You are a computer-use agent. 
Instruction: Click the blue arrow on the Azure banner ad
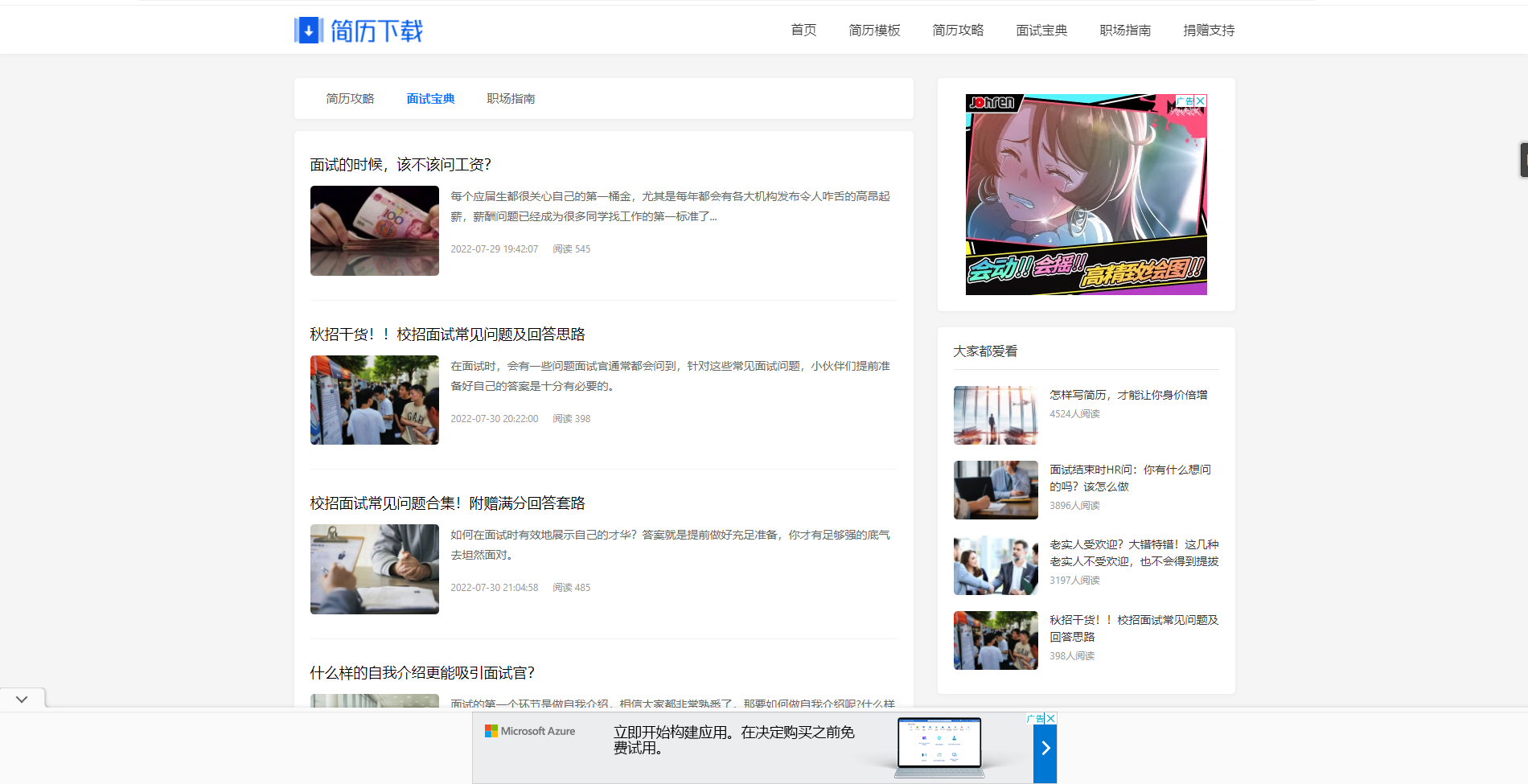coord(1045,748)
